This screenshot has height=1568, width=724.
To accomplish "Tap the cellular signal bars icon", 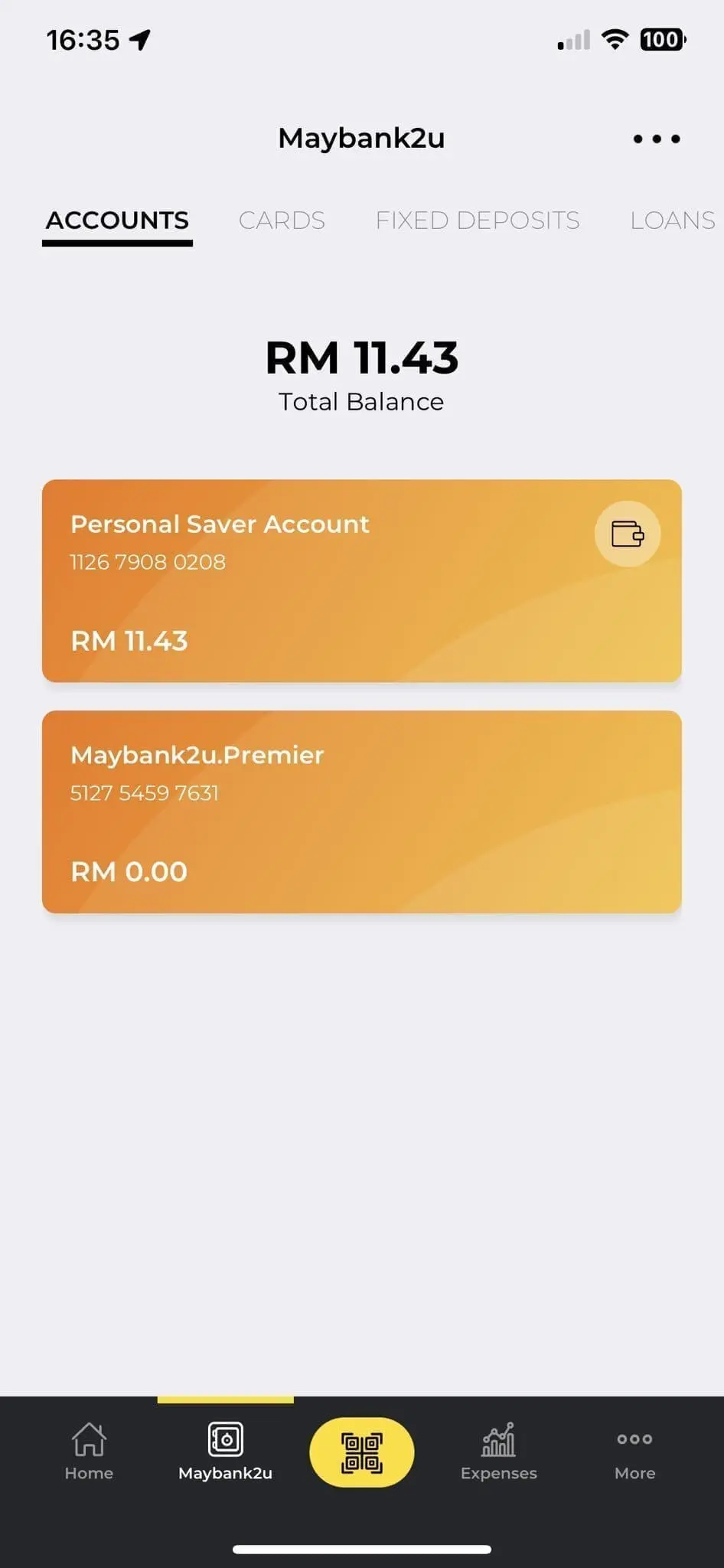I will pyautogui.click(x=574, y=40).
